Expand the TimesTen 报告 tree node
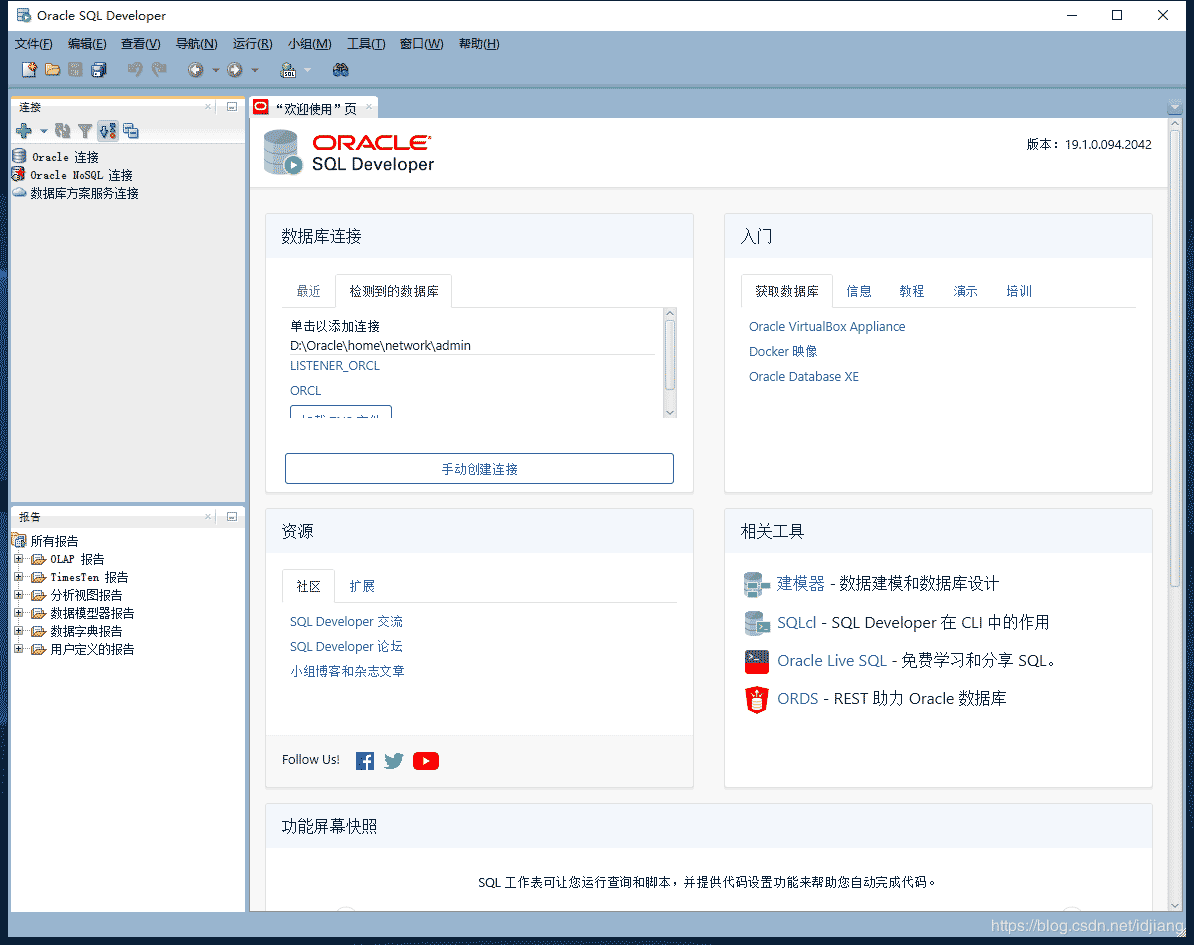The image size is (1194, 945). pyautogui.click(x=19, y=577)
